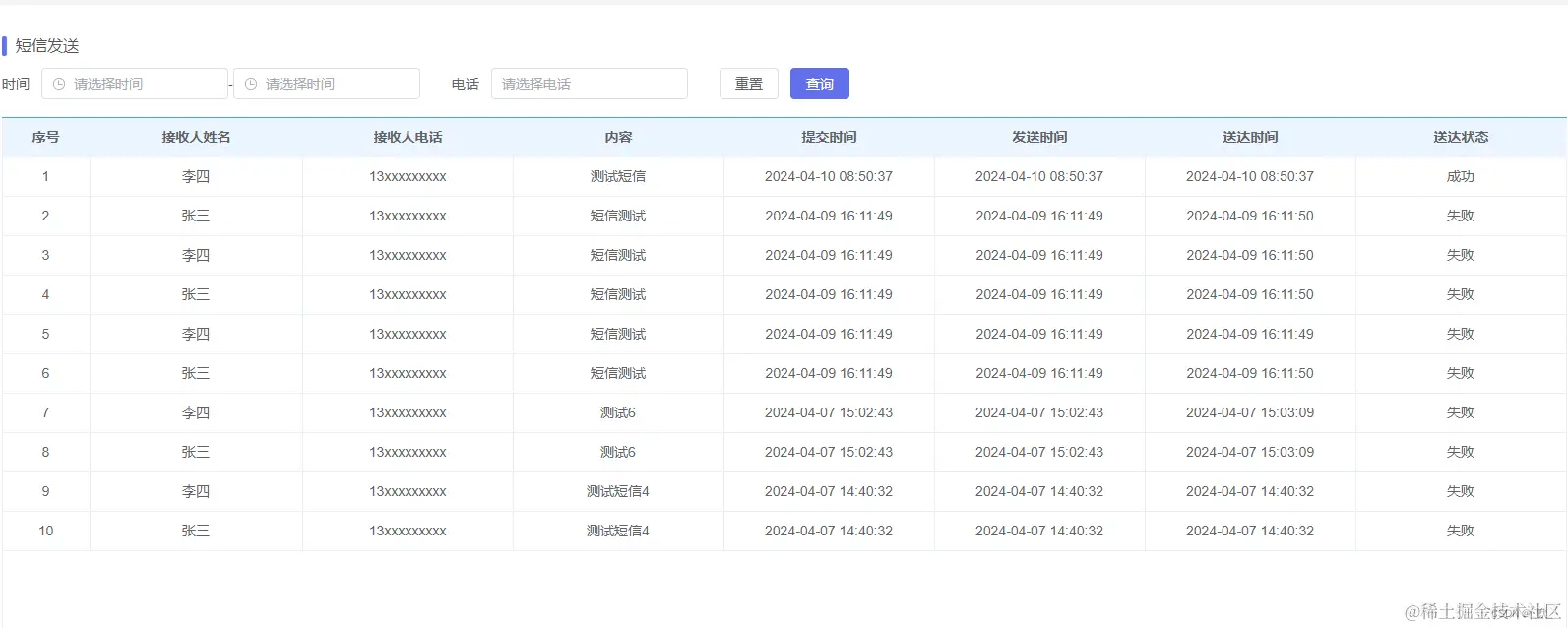The width and height of the screenshot is (1568, 628).
Task: Click the 查询 search button
Action: pos(820,84)
